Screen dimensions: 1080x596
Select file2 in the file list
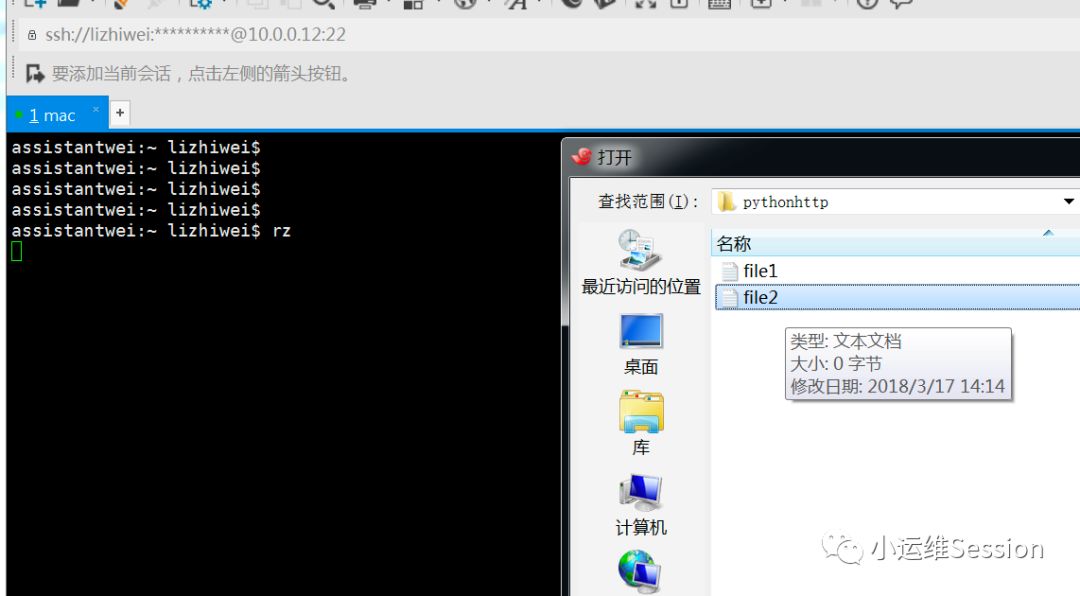(760, 297)
